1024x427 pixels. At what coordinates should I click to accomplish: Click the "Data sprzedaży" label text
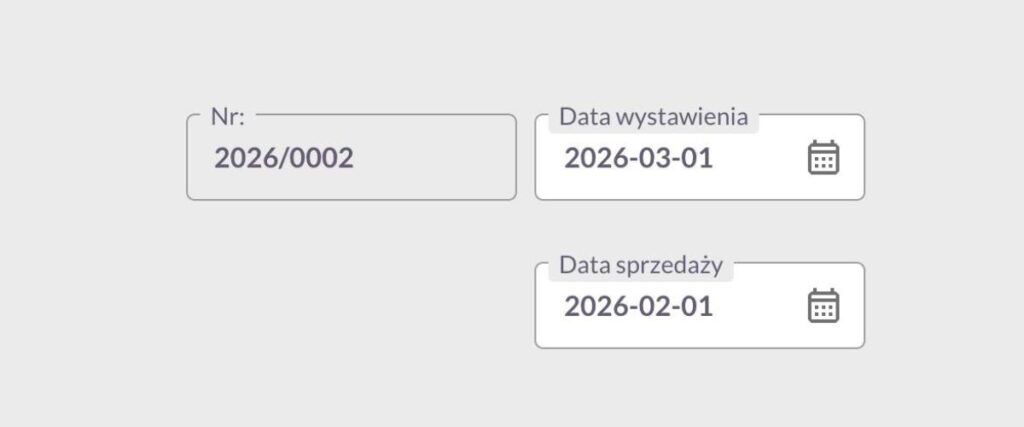(x=640, y=265)
